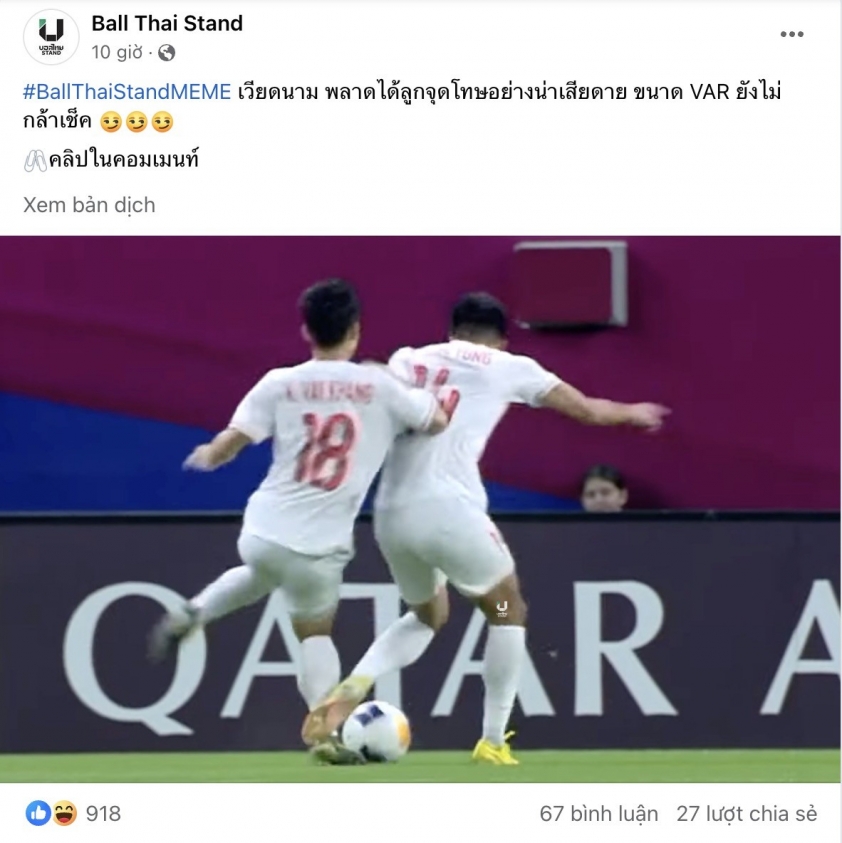Click Xem bản dịch to translate post
The image size is (842, 843).
[89, 205]
